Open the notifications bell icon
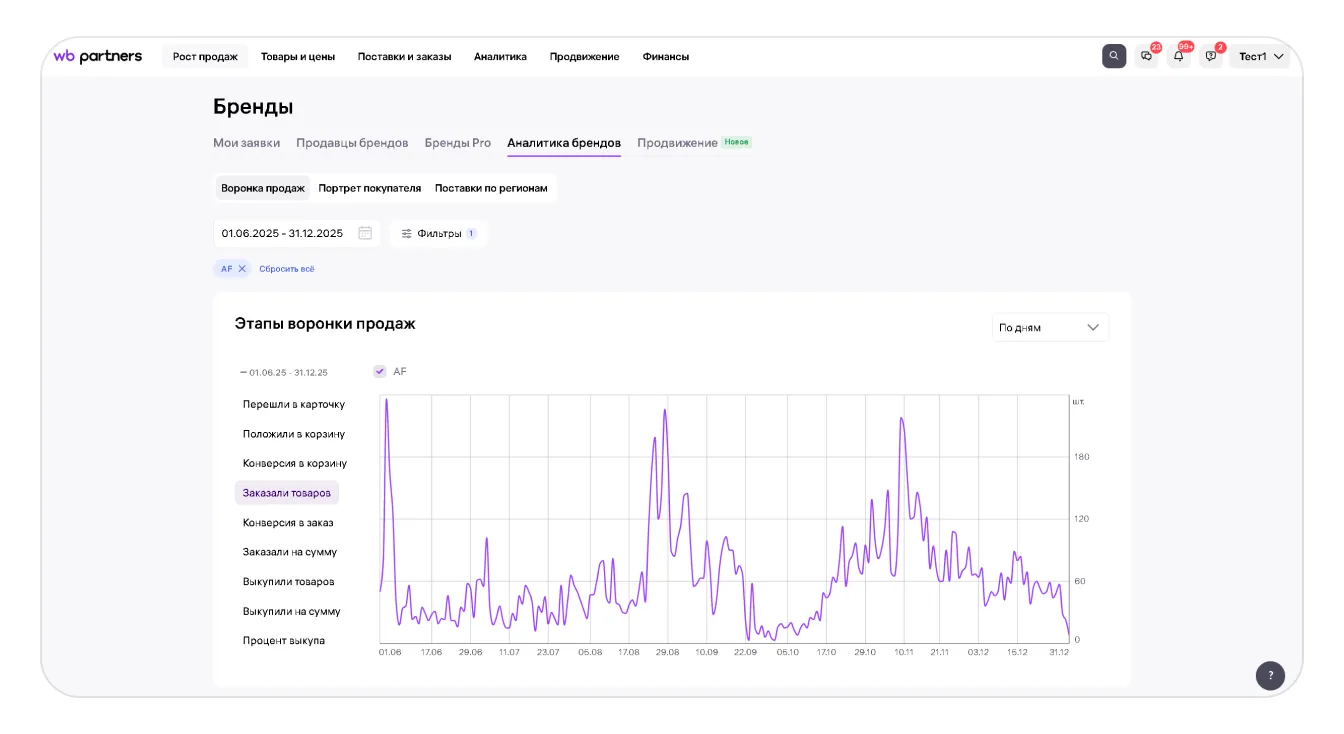Image resolution: width=1344 pixels, height=734 pixels. [1178, 57]
